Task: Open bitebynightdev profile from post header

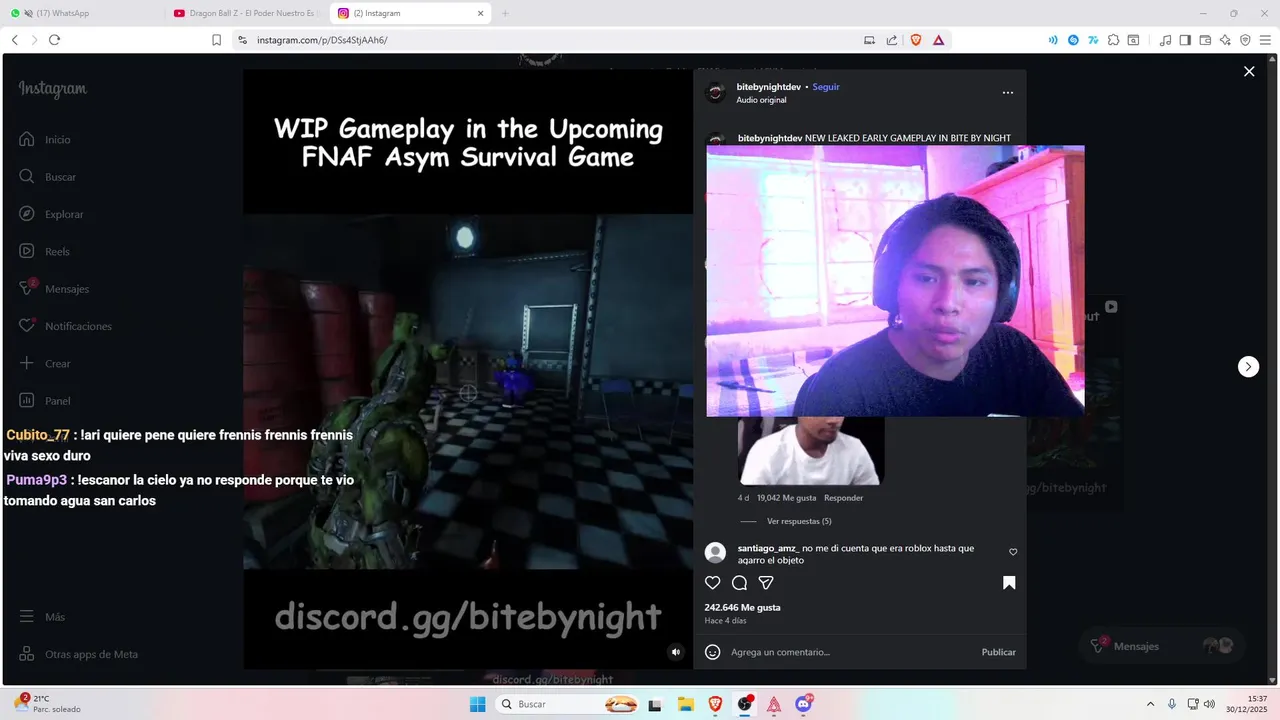Action: point(768,87)
